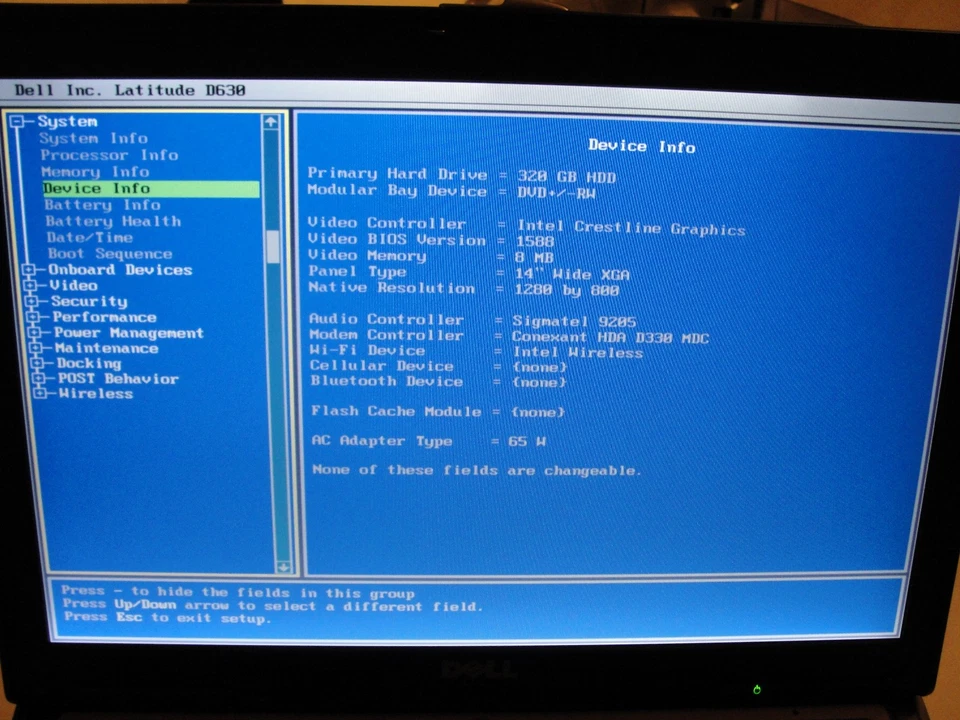Select the System Info entry
Screen dimensions: 960x720
pos(93,138)
